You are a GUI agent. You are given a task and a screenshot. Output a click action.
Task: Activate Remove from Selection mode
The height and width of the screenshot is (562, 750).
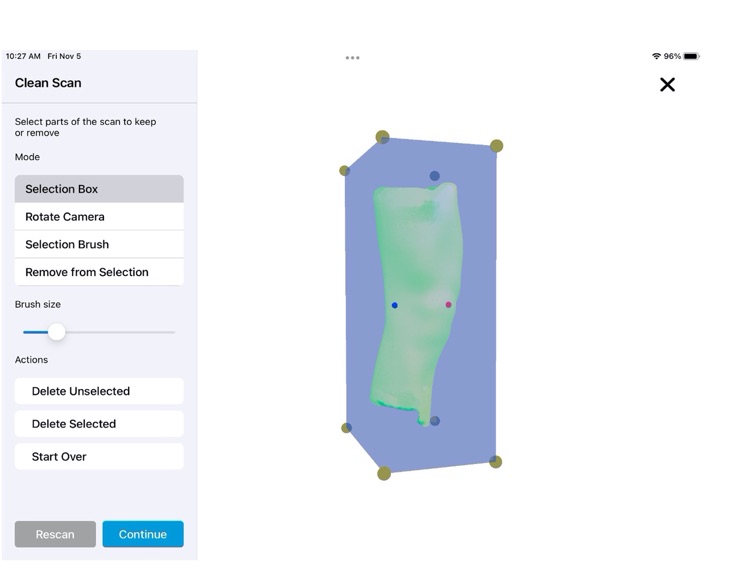coord(99,272)
